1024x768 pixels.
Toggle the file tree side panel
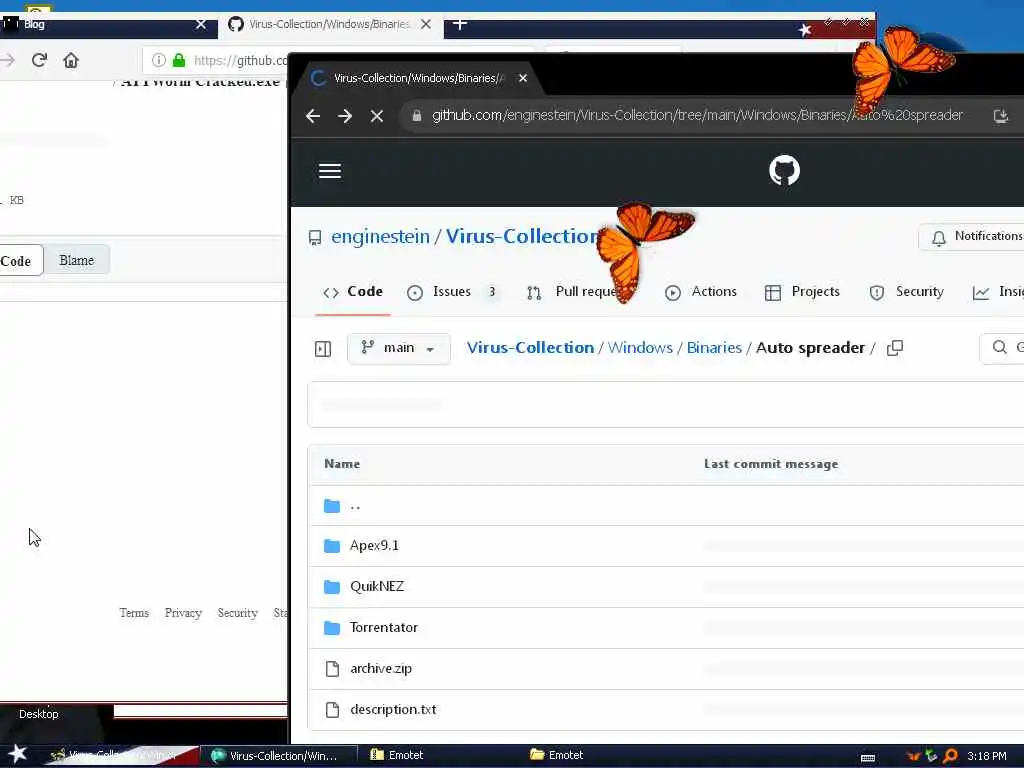[x=323, y=349]
